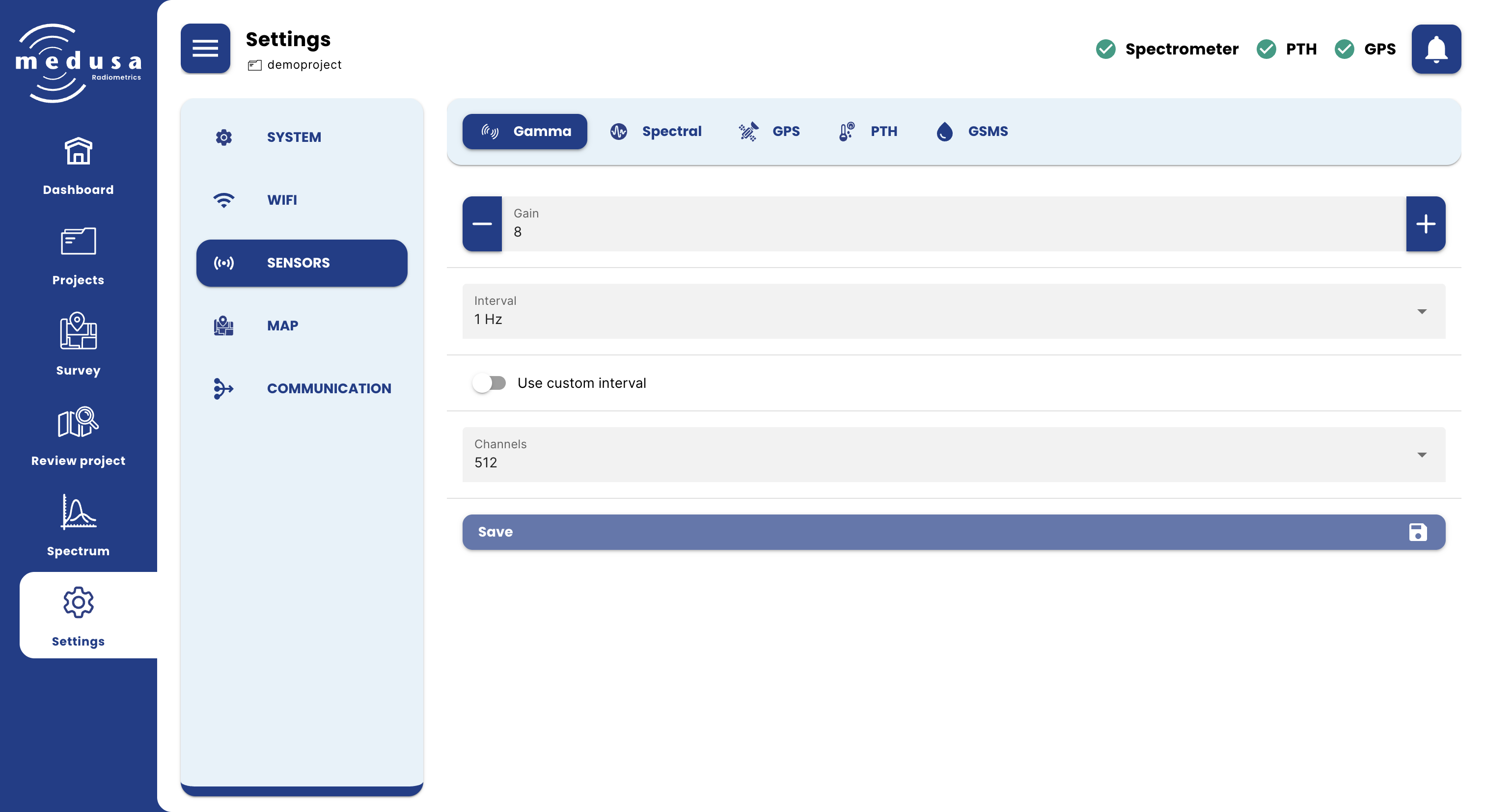Open COMMUNICATION settings section
1485x812 pixels.
tap(302, 388)
